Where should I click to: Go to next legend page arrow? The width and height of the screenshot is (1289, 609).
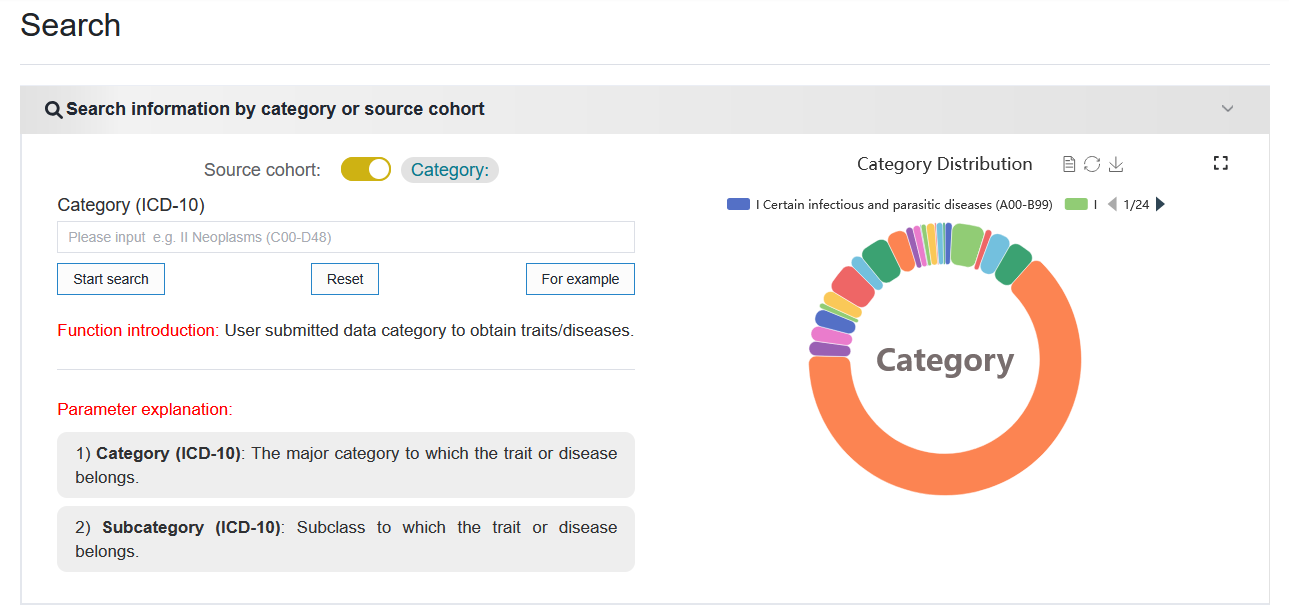(1160, 204)
